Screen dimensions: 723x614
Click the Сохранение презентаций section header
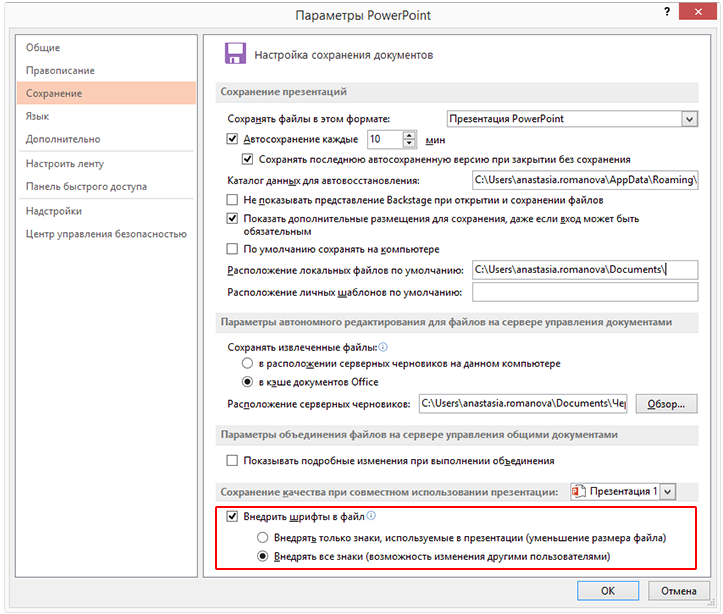(x=456, y=92)
